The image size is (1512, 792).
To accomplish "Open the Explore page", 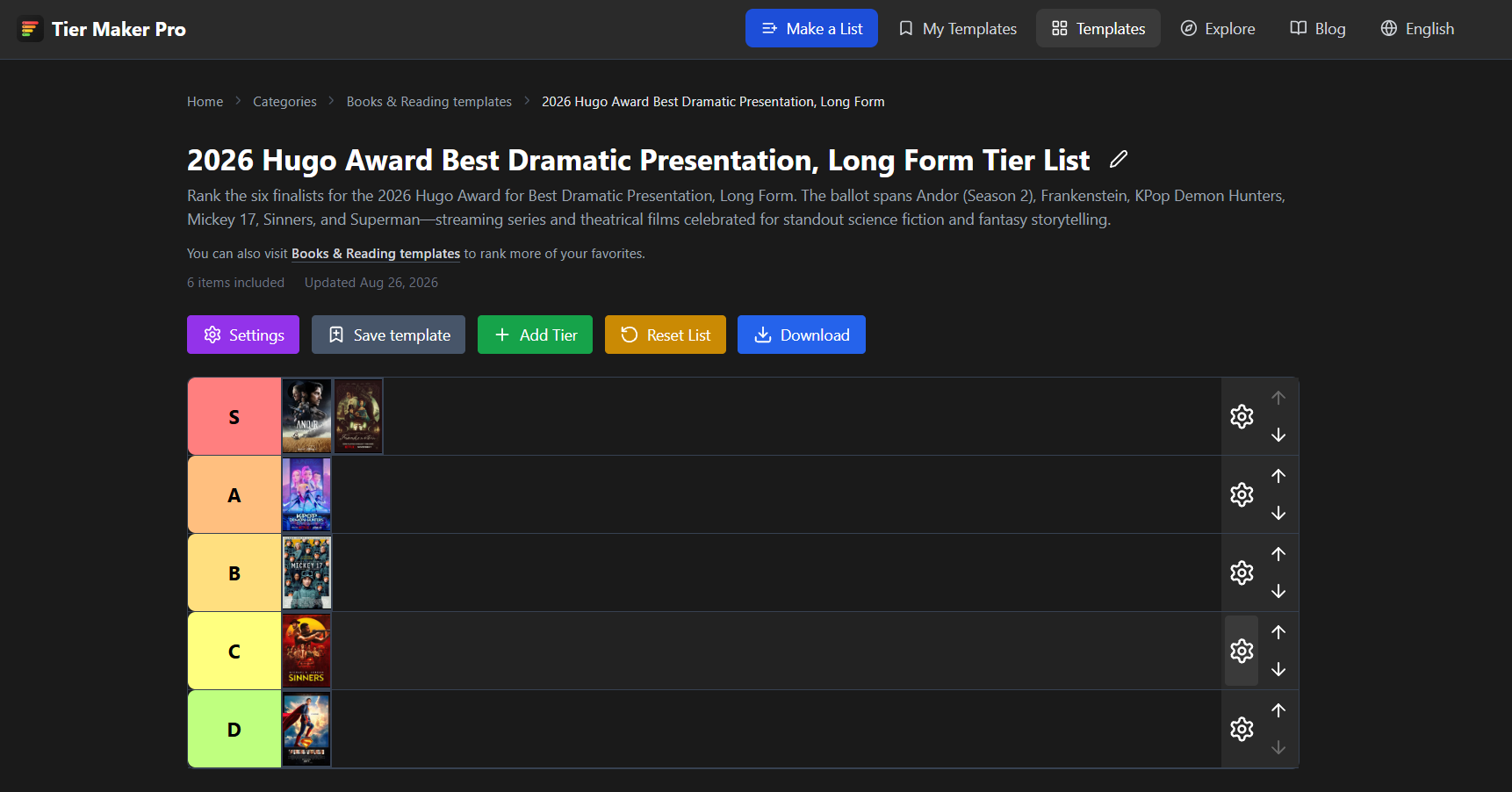I will 1217,28.
